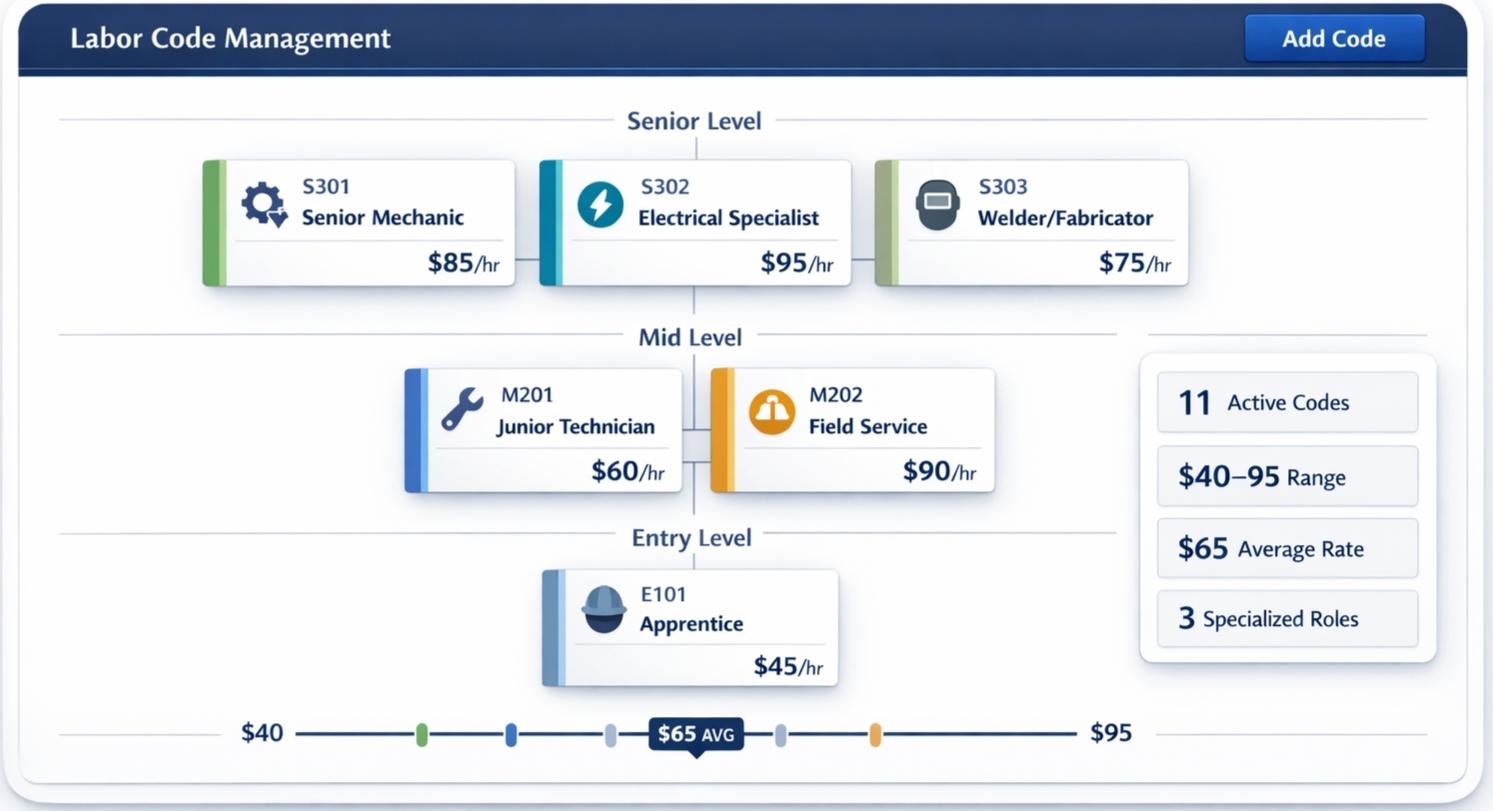Click the $65 AVG slider indicator
Screen dimensions: 1493x811
[696, 735]
